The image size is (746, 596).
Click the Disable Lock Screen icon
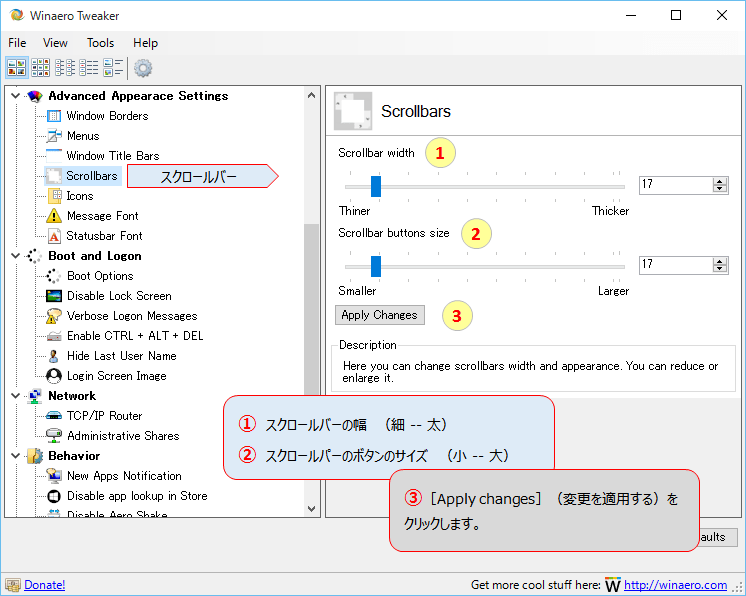pyautogui.click(x=54, y=296)
